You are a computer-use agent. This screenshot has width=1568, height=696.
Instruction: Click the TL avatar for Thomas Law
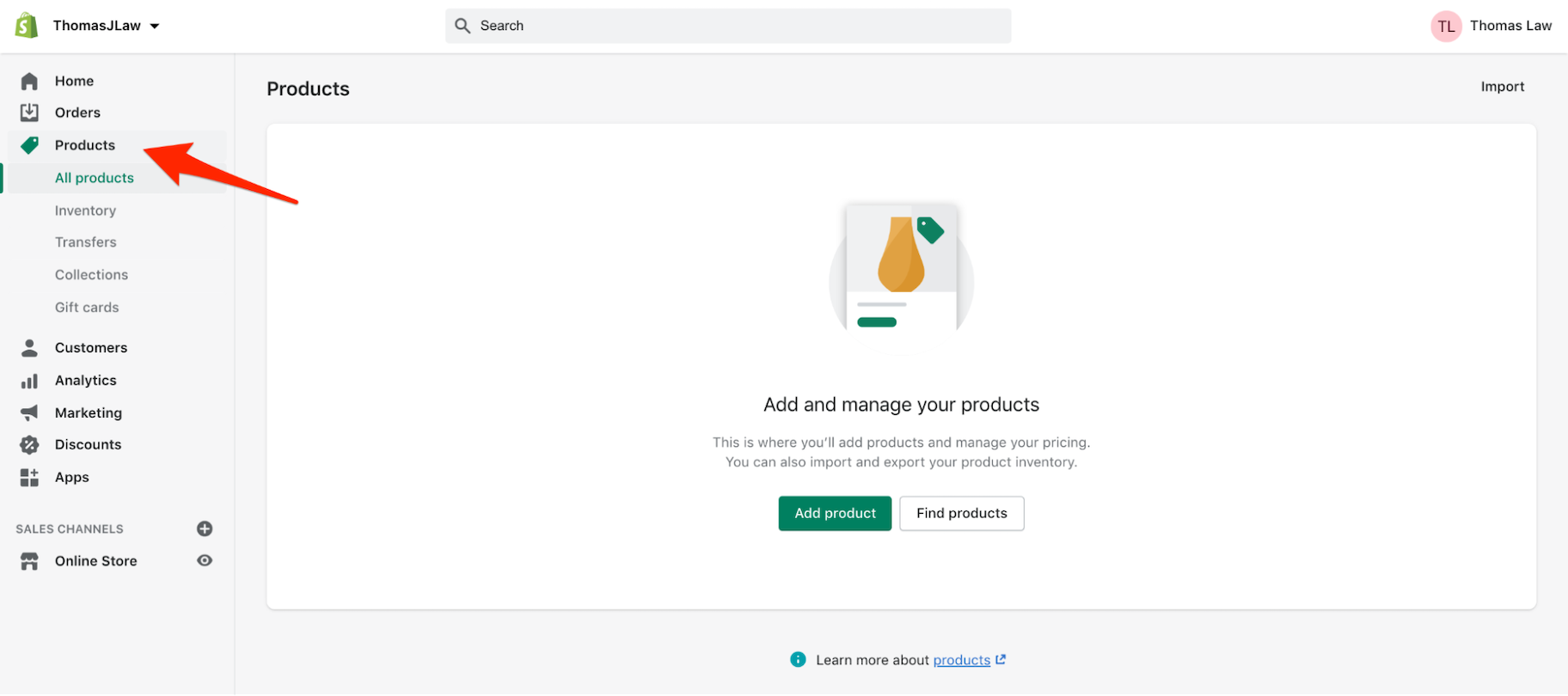pyautogui.click(x=1446, y=26)
